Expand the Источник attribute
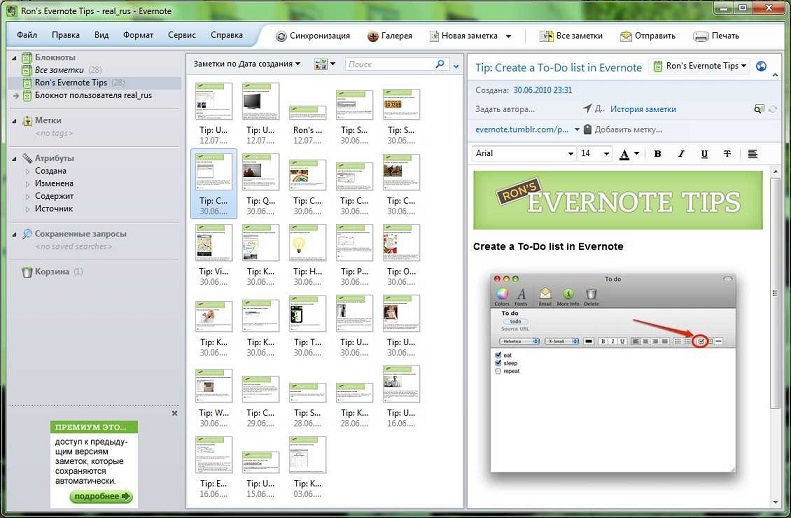791x518 pixels. coord(28,209)
